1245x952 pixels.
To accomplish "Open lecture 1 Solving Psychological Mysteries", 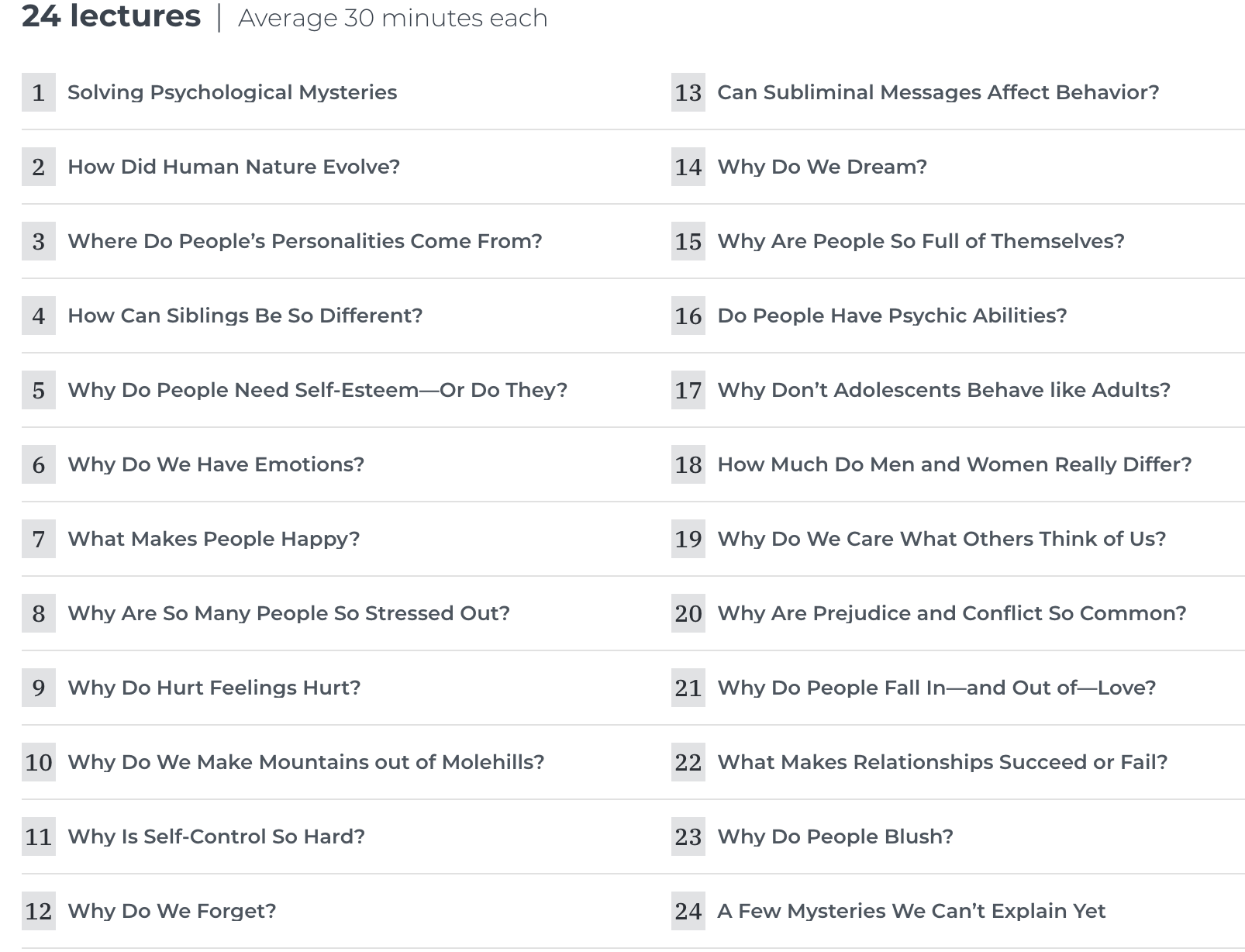I will pos(232,92).
